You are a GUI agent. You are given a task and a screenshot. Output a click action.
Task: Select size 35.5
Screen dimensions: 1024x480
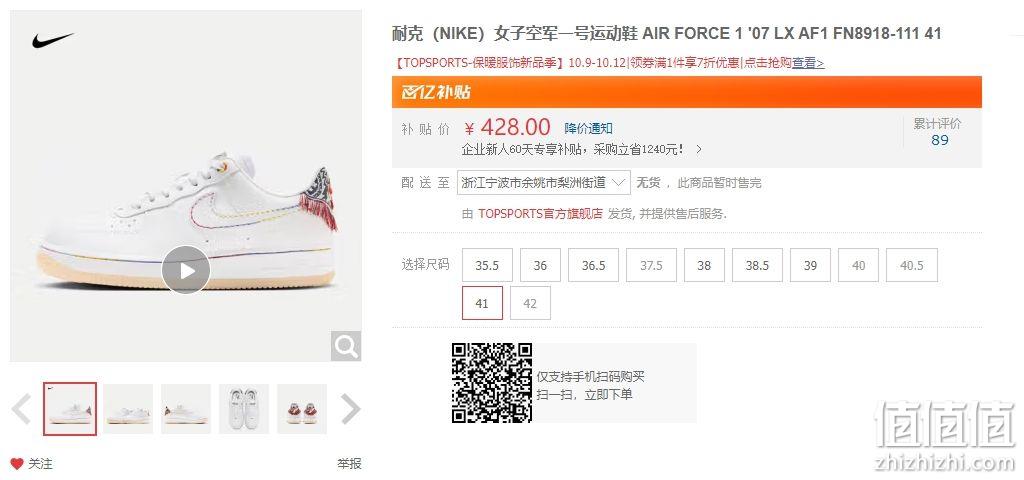[487, 265]
